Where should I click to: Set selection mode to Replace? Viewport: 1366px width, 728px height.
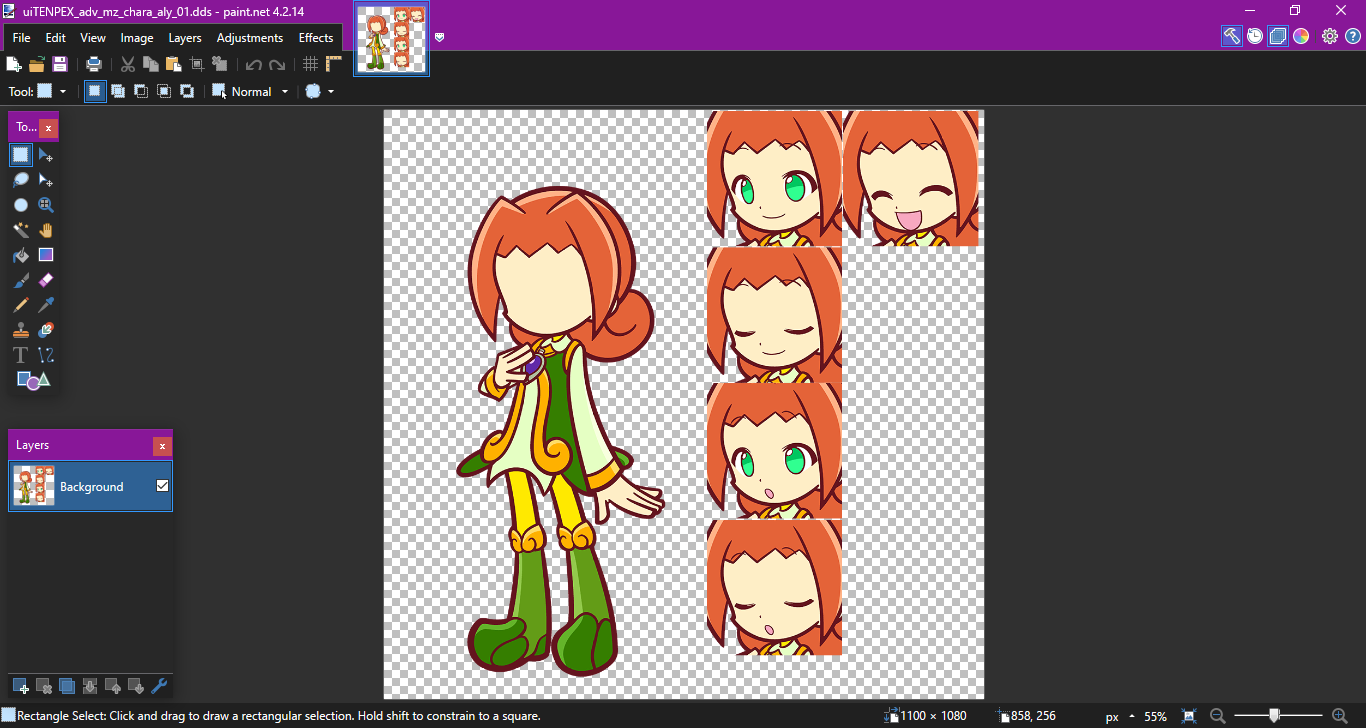point(95,91)
